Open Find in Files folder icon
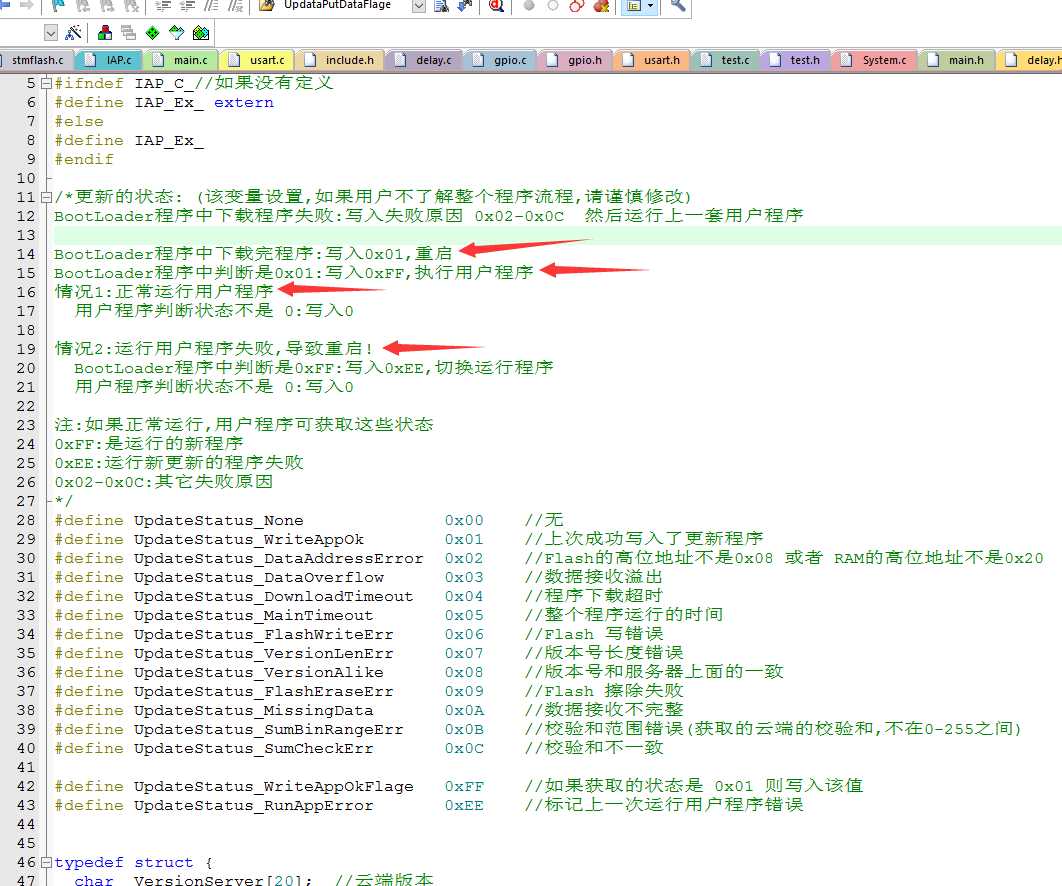 point(267,6)
